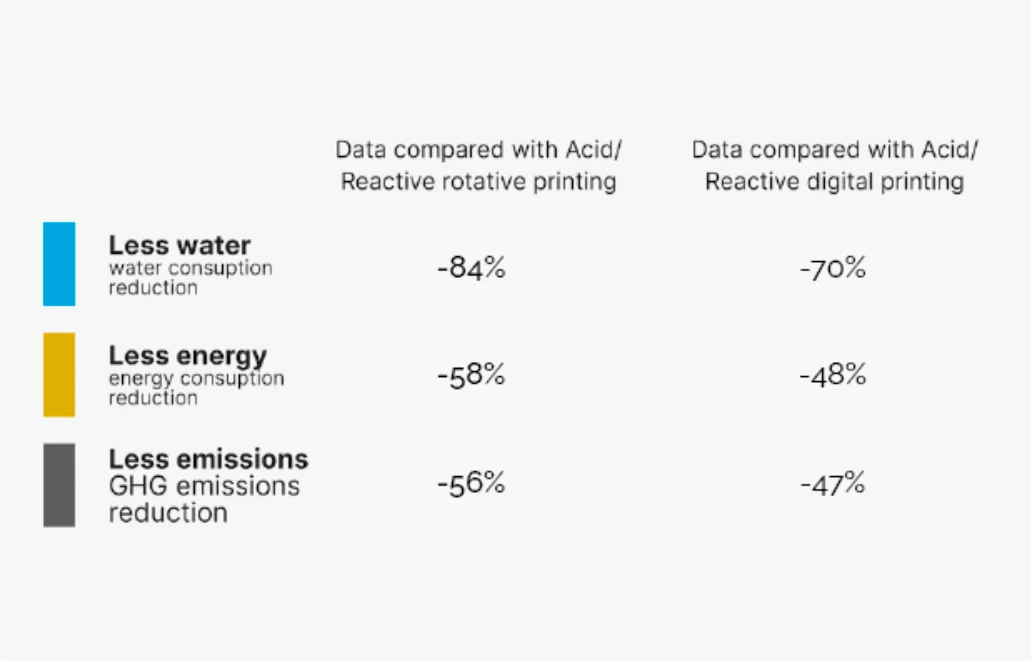The width and height of the screenshot is (1031, 661).
Task: Pick the -48% energy reduction value
Action: coord(832,376)
